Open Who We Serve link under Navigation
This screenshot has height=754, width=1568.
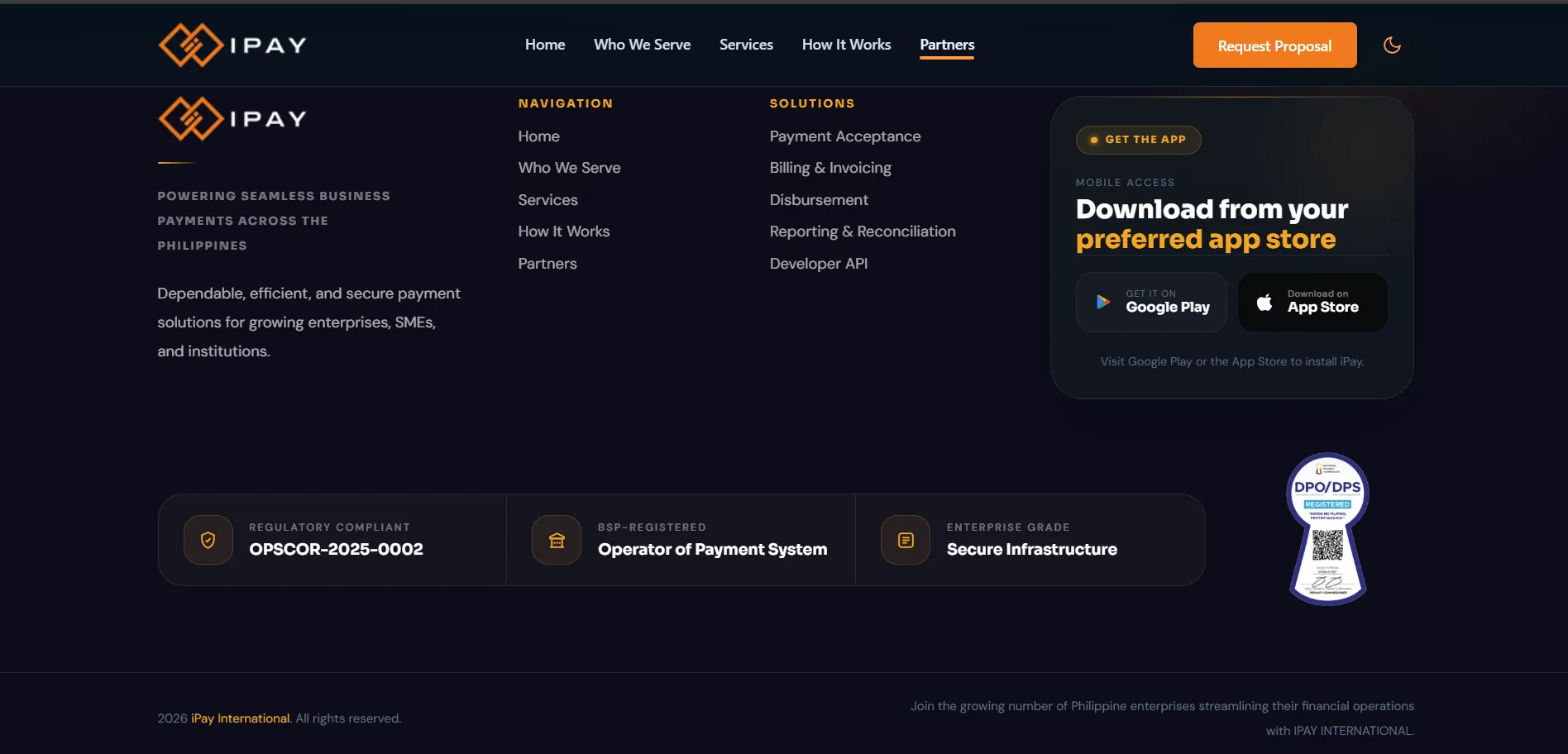click(569, 168)
